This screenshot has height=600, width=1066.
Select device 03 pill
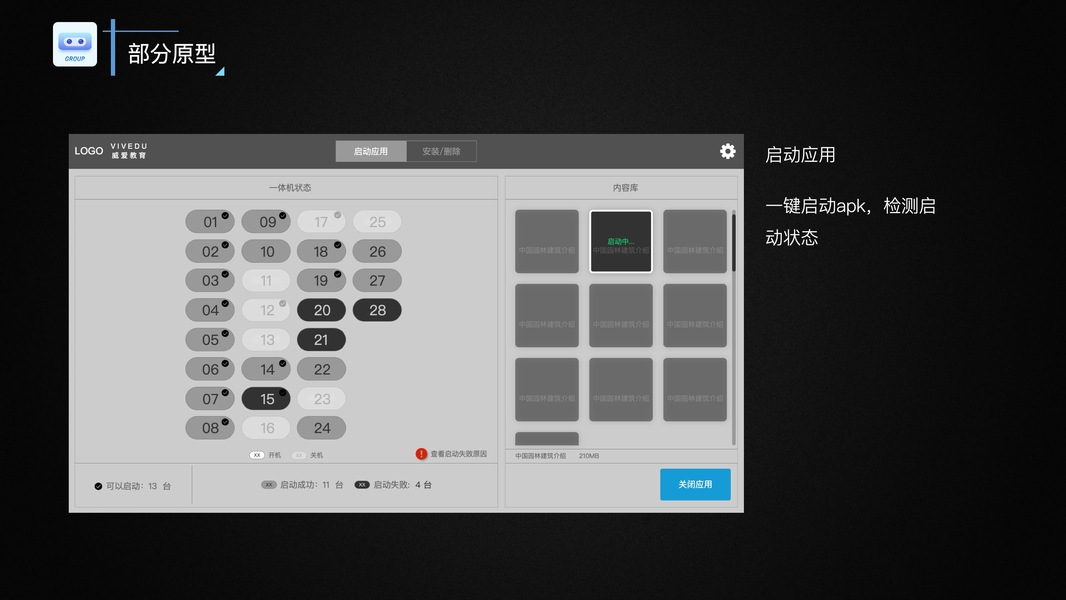point(210,281)
